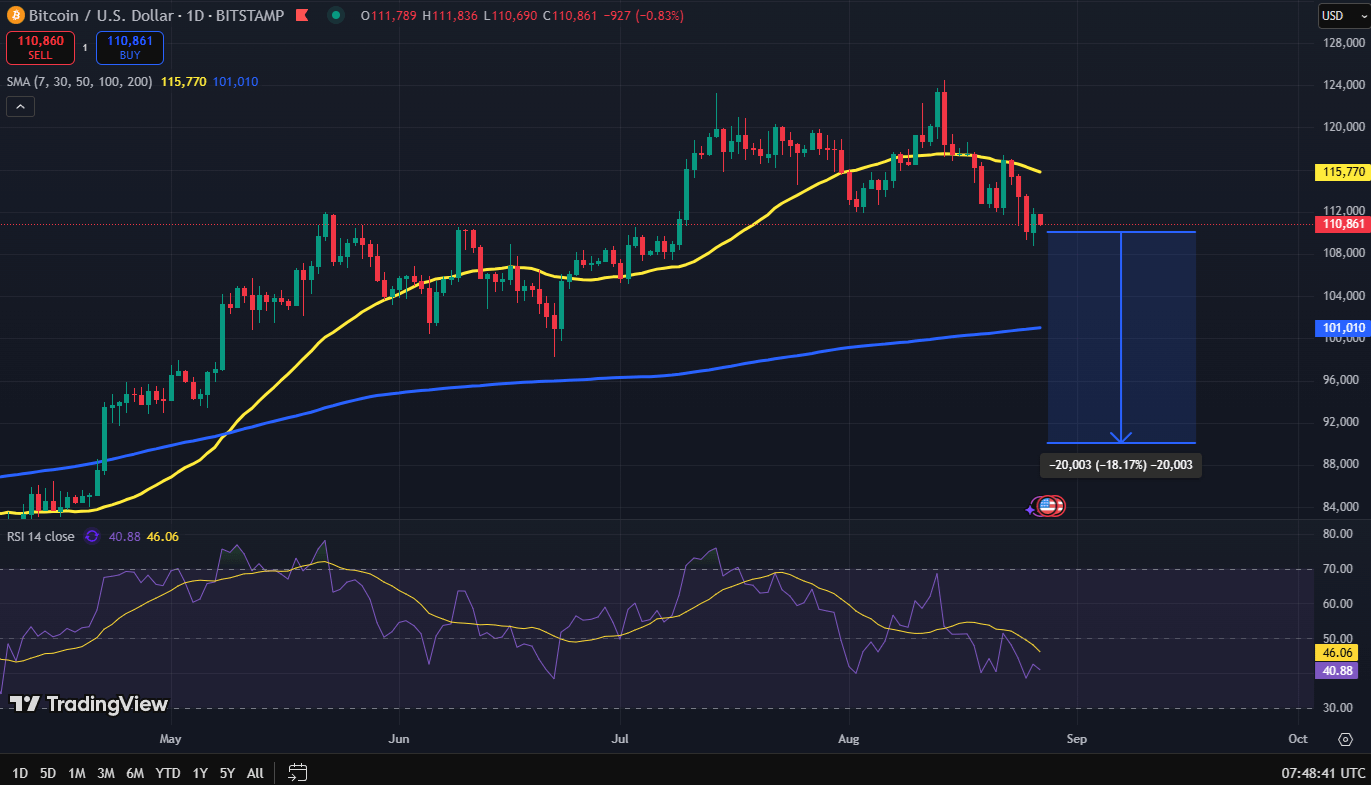1371x785 pixels.
Task: Click the red flag bookmark icon beside BITSTAMP
Action: [x=301, y=16]
